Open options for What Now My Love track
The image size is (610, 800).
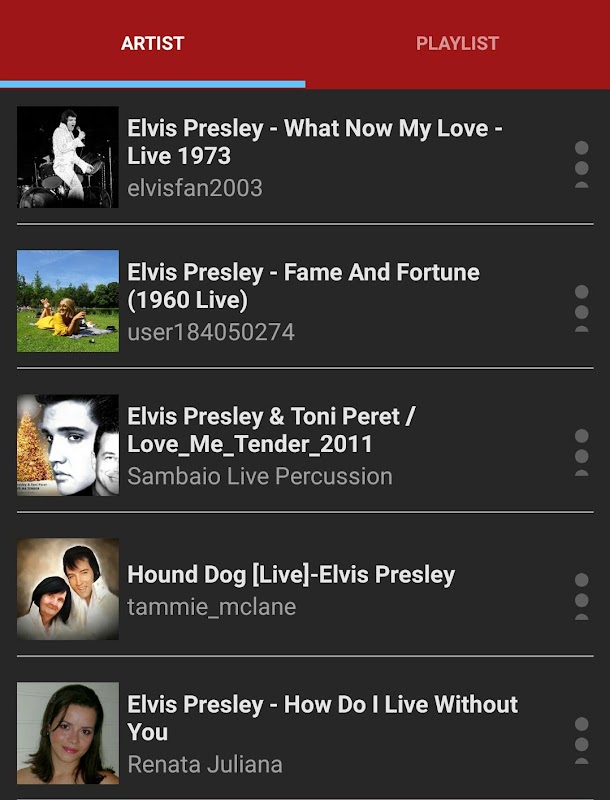(x=581, y=163)
